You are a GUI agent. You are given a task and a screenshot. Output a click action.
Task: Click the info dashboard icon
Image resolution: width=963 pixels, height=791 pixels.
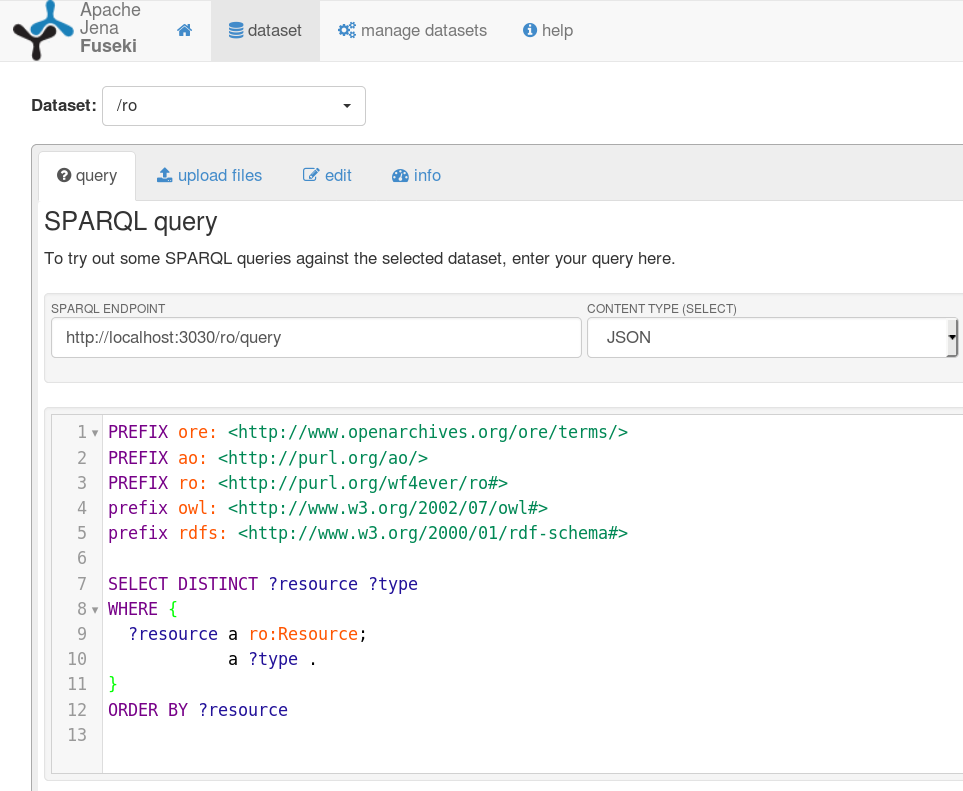point(400,176)
